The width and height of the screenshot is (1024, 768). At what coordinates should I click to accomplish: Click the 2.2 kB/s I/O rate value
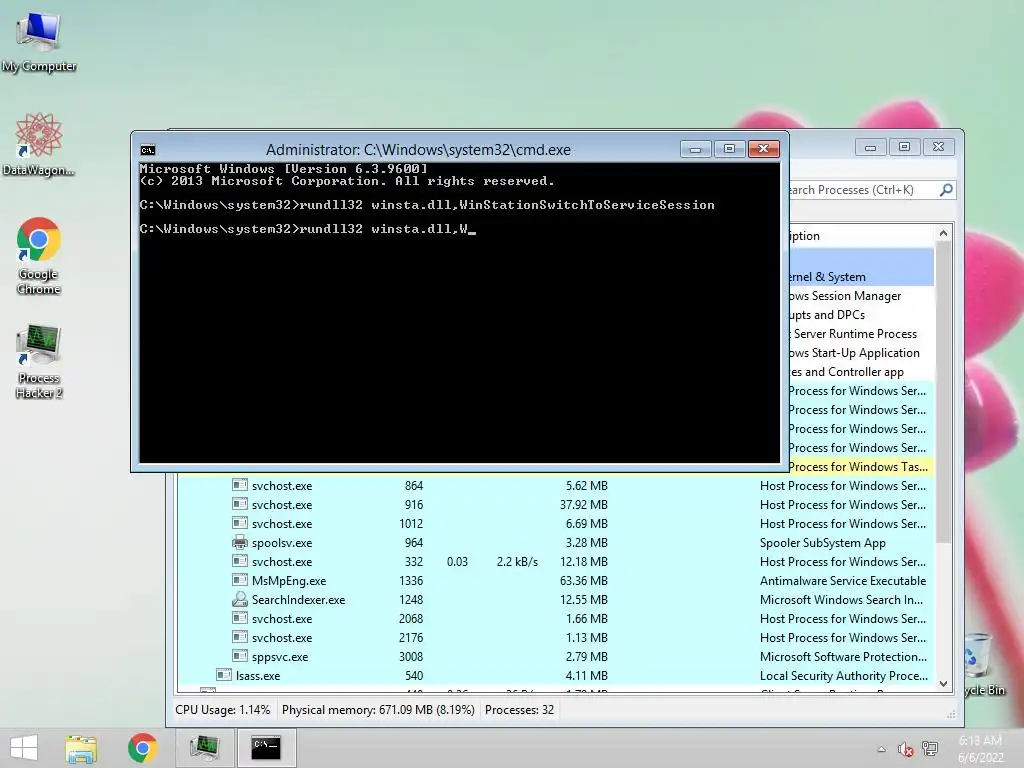(517, 562)
